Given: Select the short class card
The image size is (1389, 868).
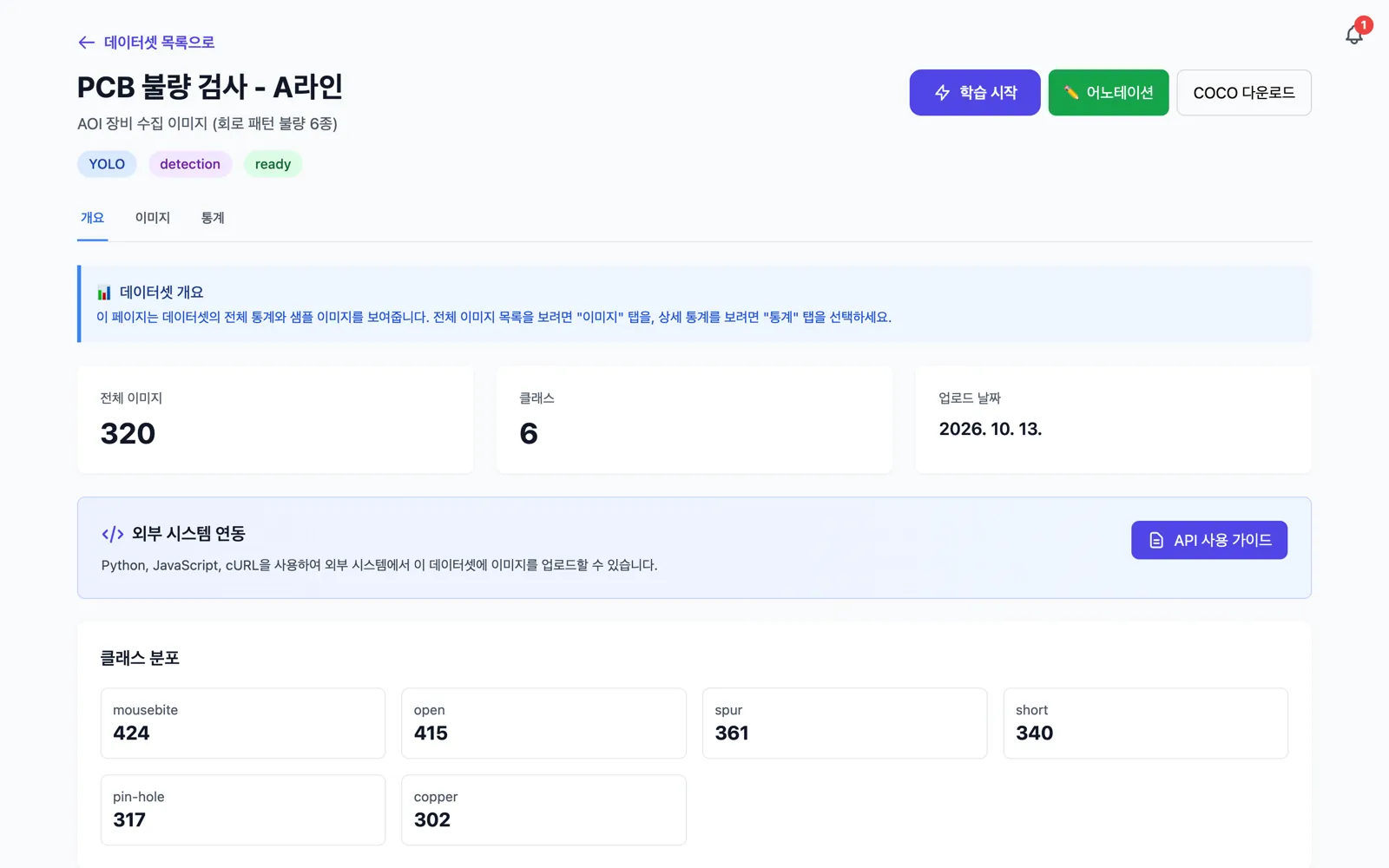Looking at the screenshot, I should point(1146,723).
